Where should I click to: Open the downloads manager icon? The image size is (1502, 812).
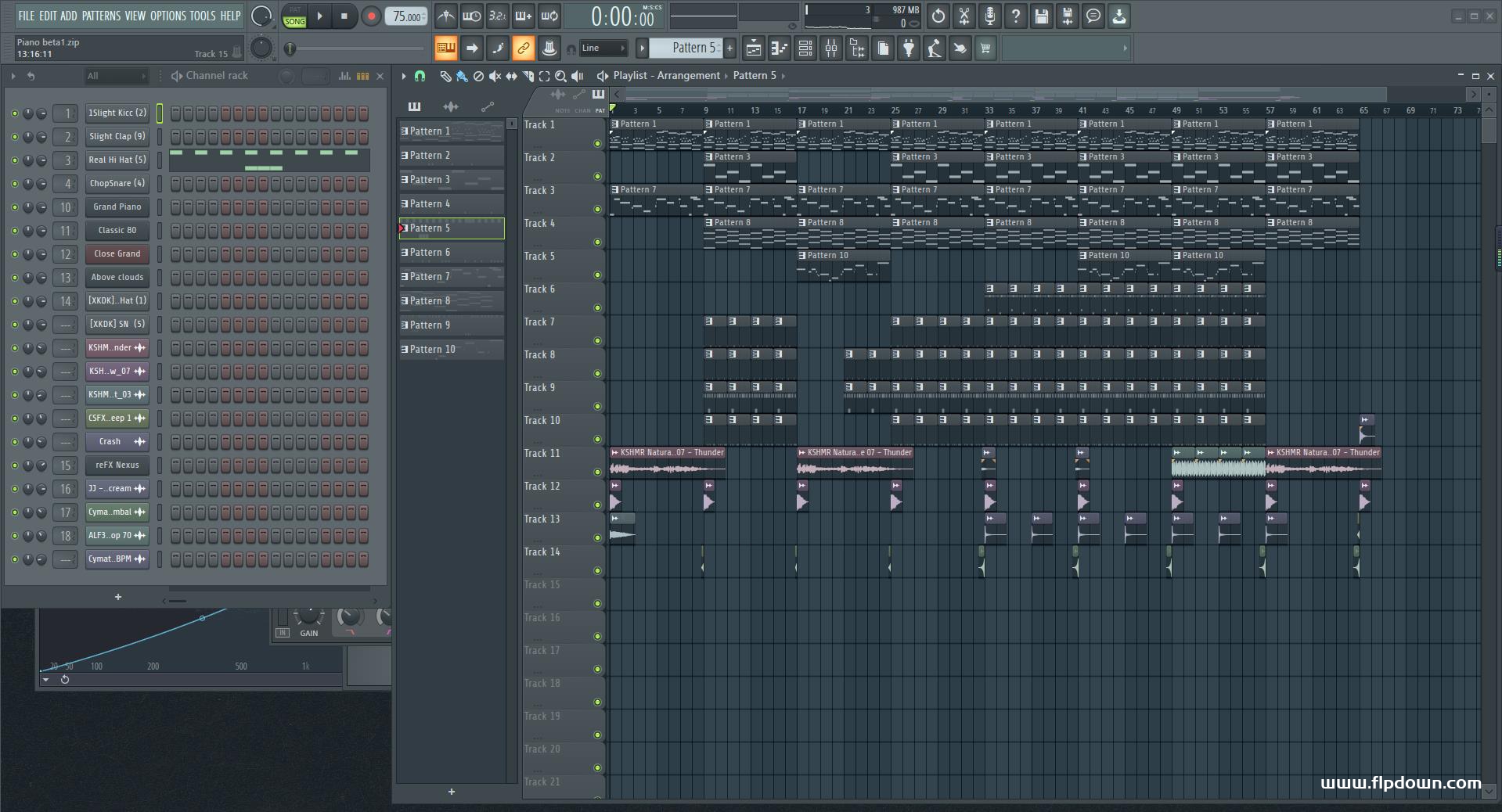point(1119,16)
